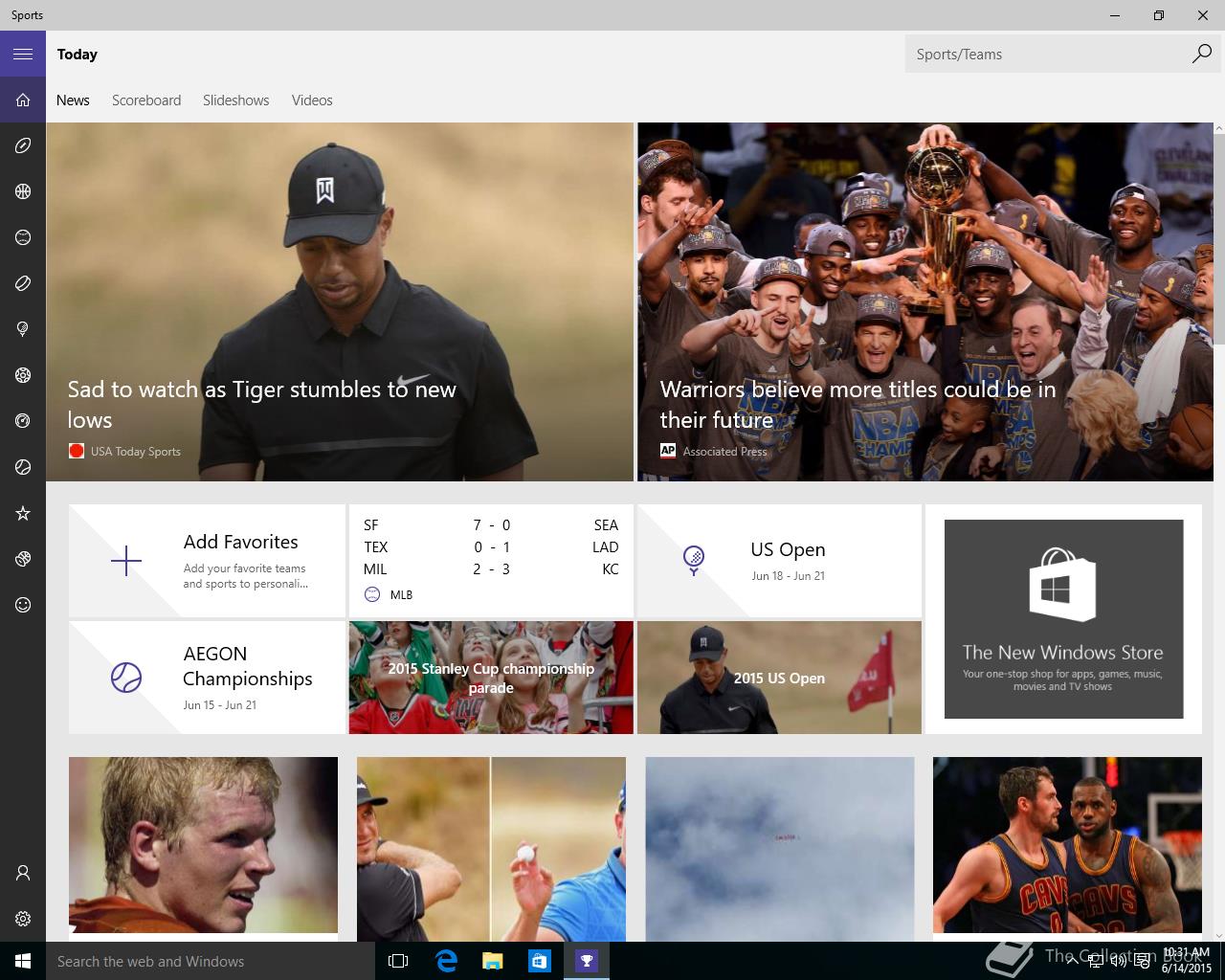Open the hamburger navigation menu

(x=23, y=54)
